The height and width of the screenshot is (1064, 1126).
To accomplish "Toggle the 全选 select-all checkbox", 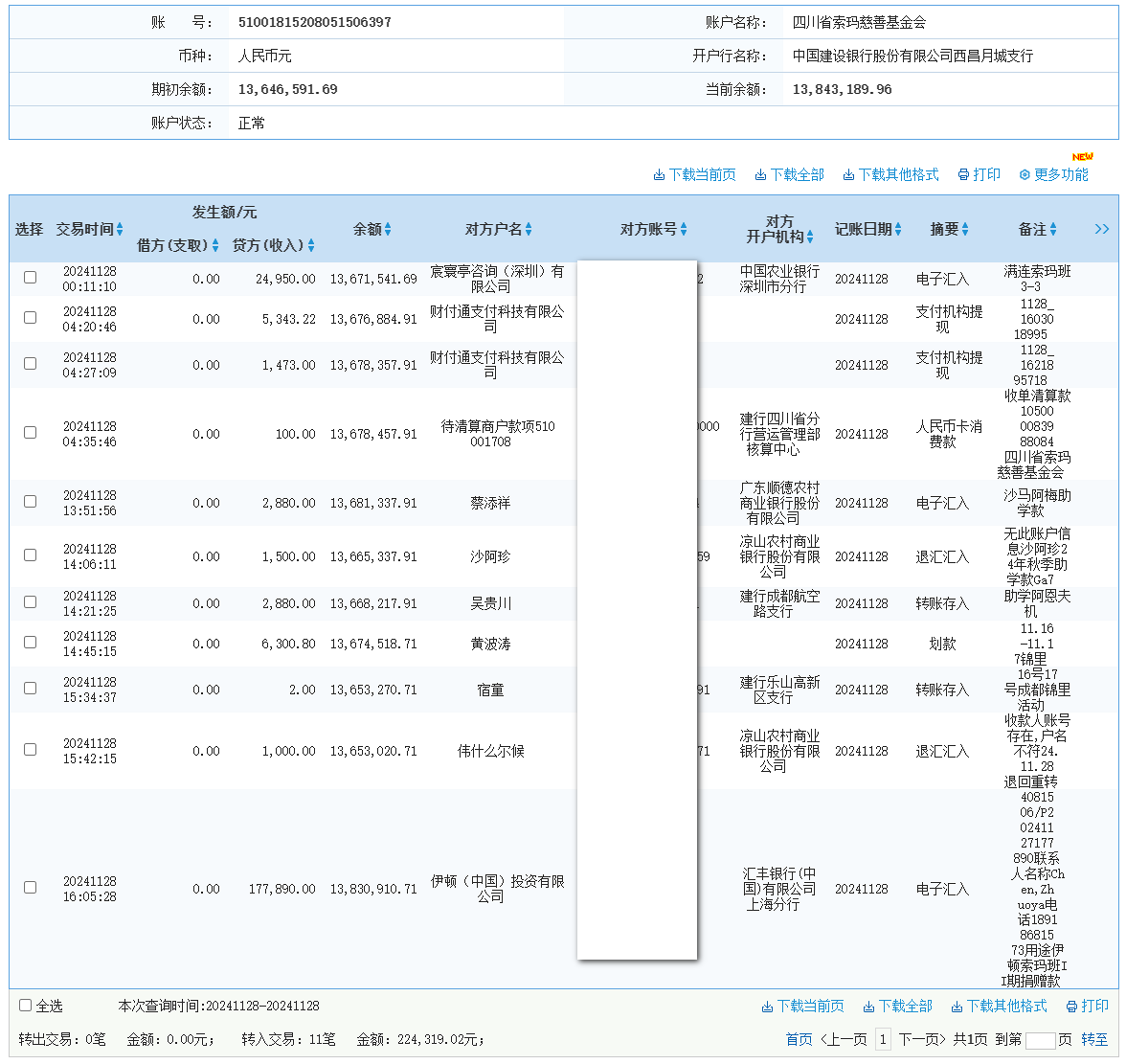I will coord(25,1005).
